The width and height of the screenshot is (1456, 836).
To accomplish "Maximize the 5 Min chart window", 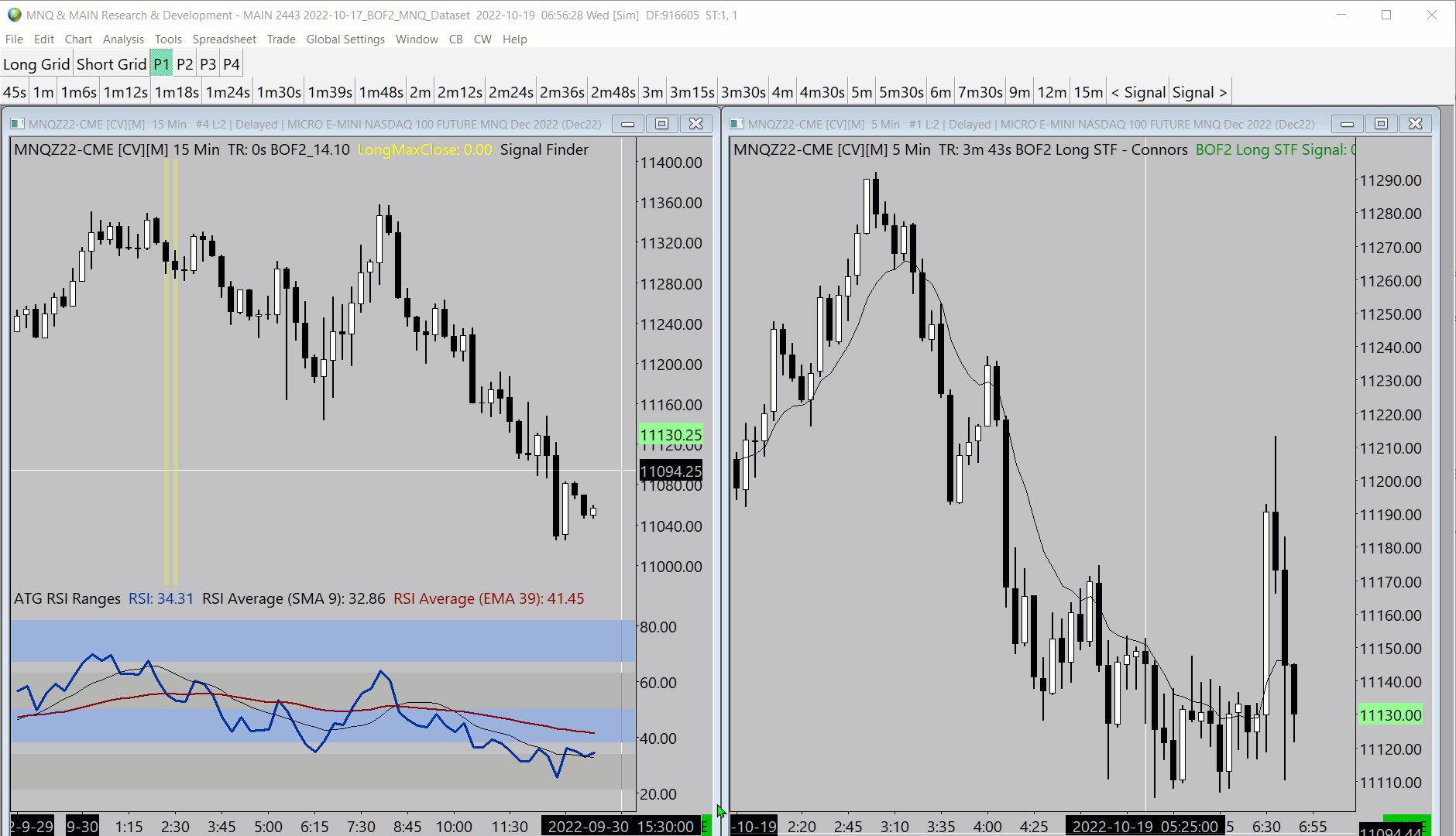I will pos(1381,124).
